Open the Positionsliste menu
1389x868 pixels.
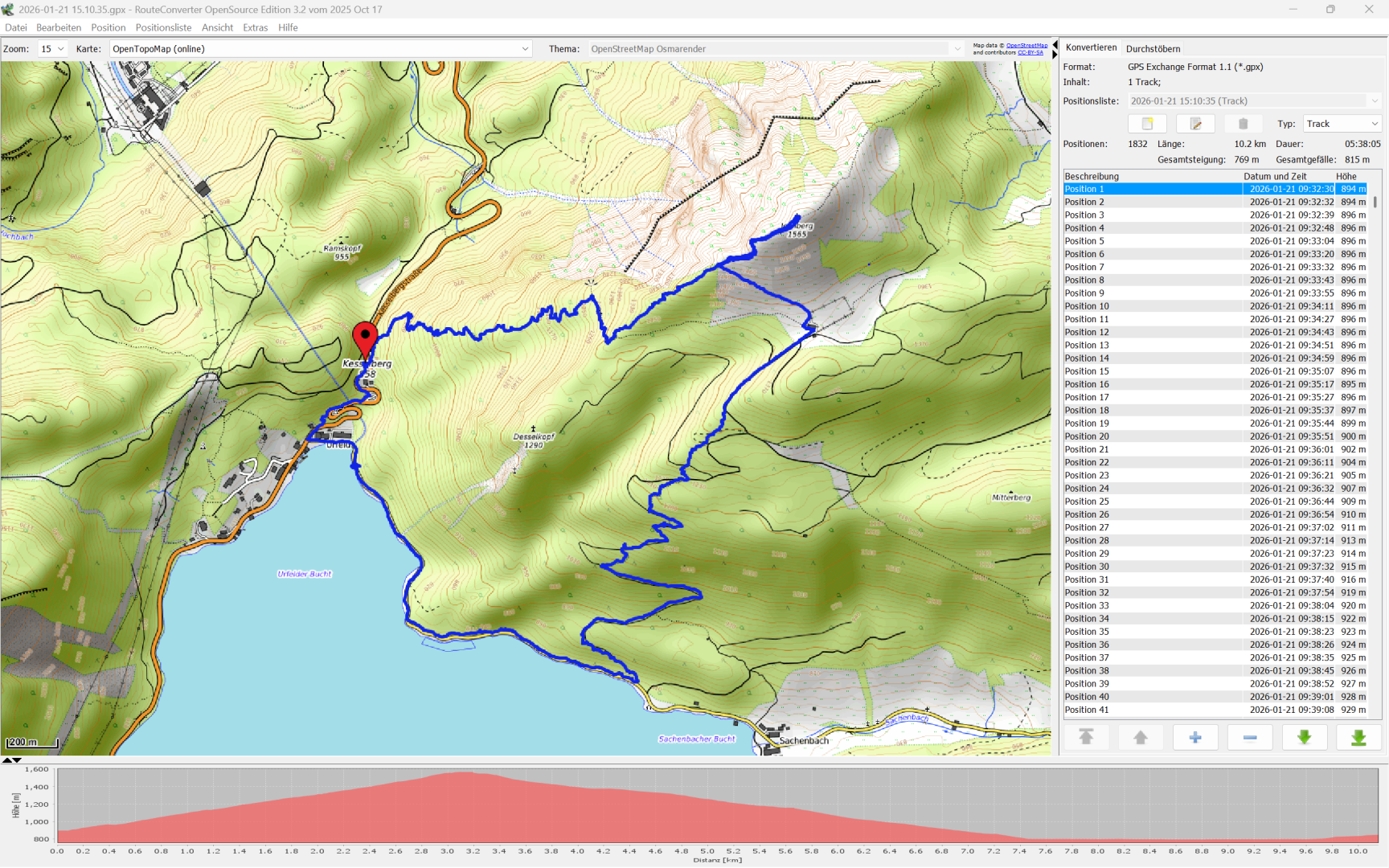click(163, 27)
